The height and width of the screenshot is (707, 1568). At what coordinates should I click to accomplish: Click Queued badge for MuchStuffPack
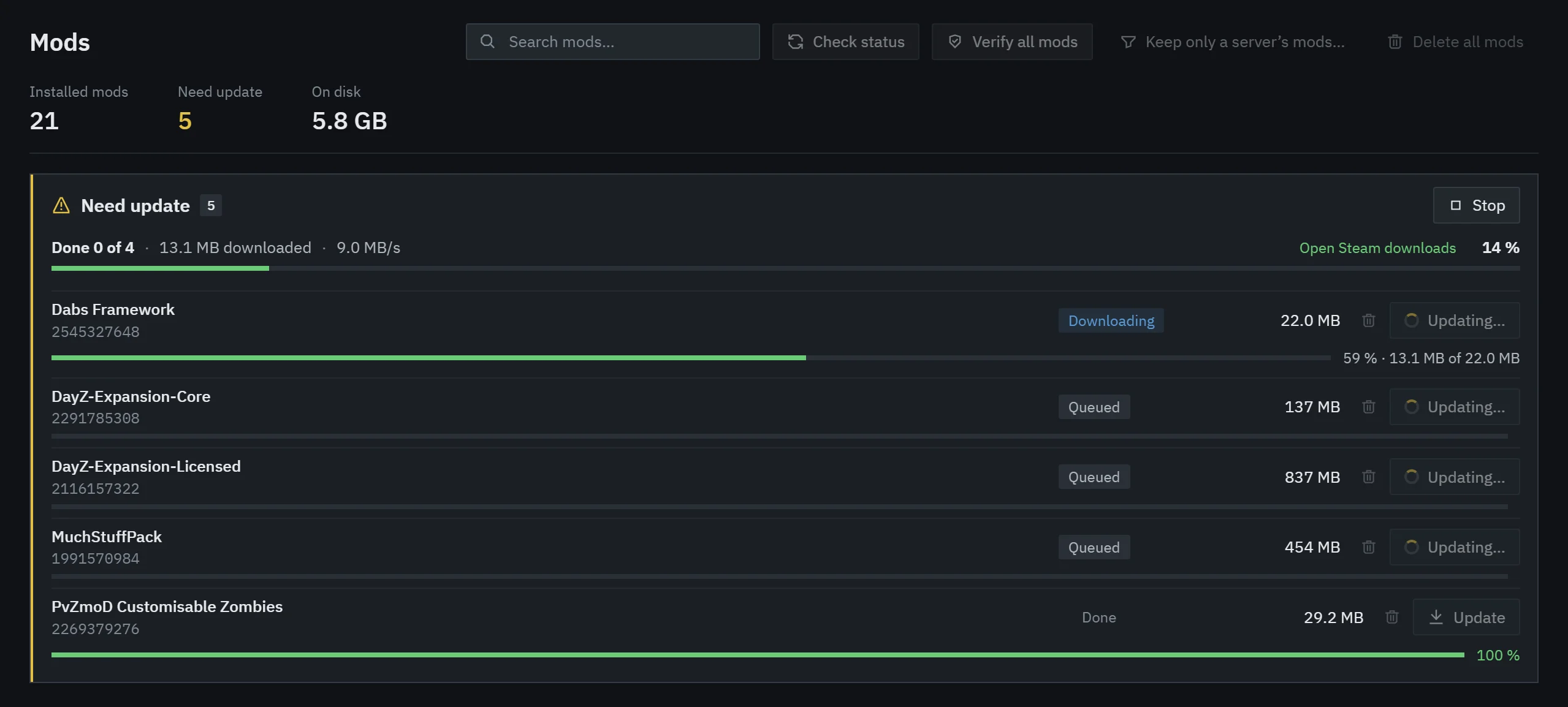coord(1094,547)
